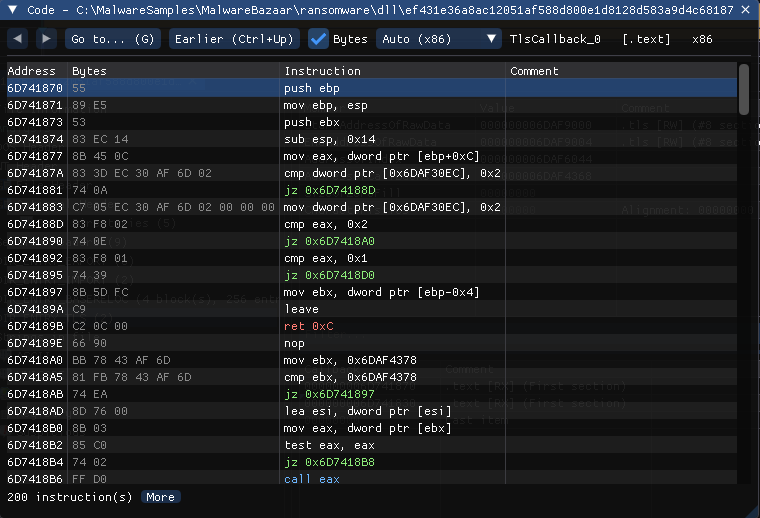Select the call eax instruction

click(x=312, y=479)
